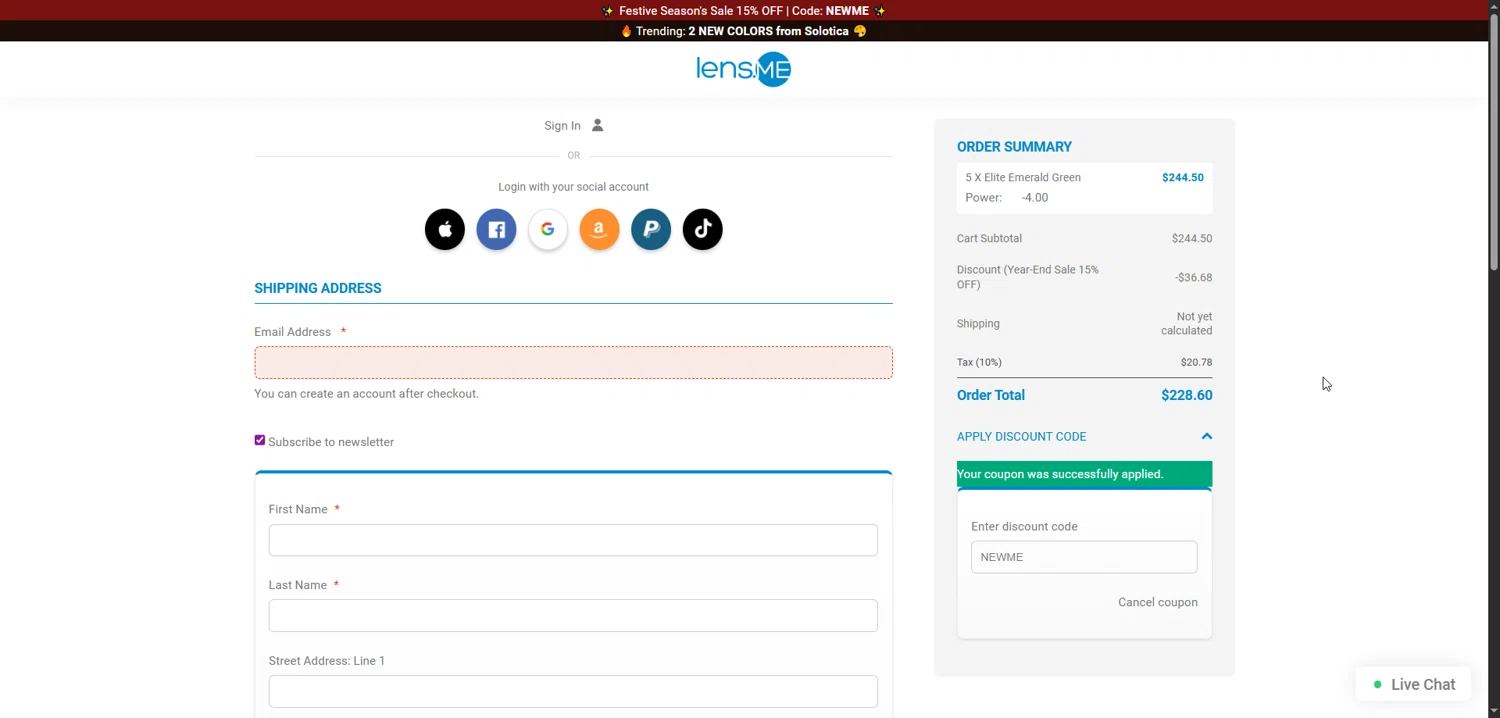Log in with Amazon icon

[599, 229]
